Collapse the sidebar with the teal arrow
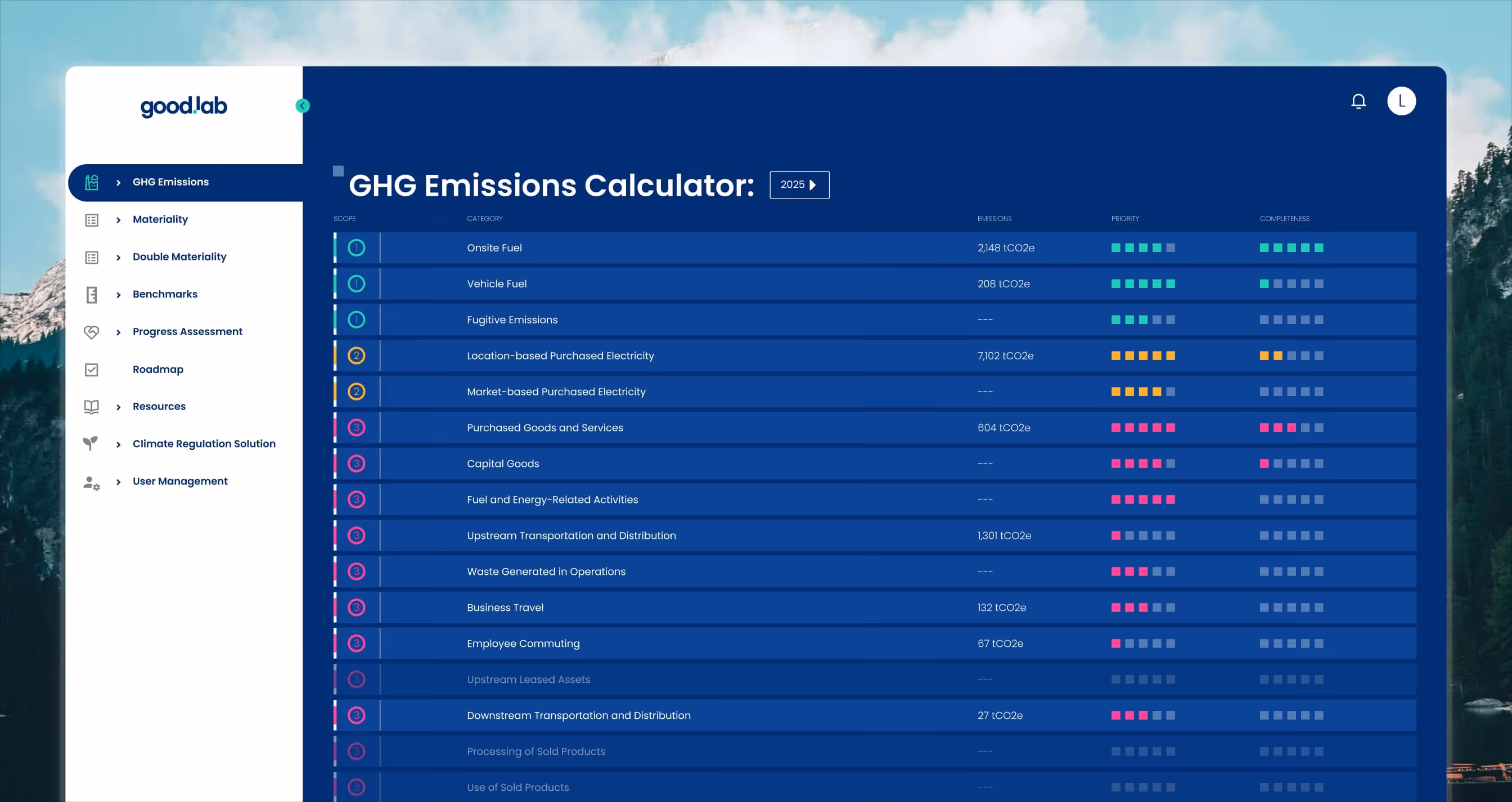Image resolution: width=1512 pixels, height=802 pixels. pyautogui.click(x=302, y=106)
